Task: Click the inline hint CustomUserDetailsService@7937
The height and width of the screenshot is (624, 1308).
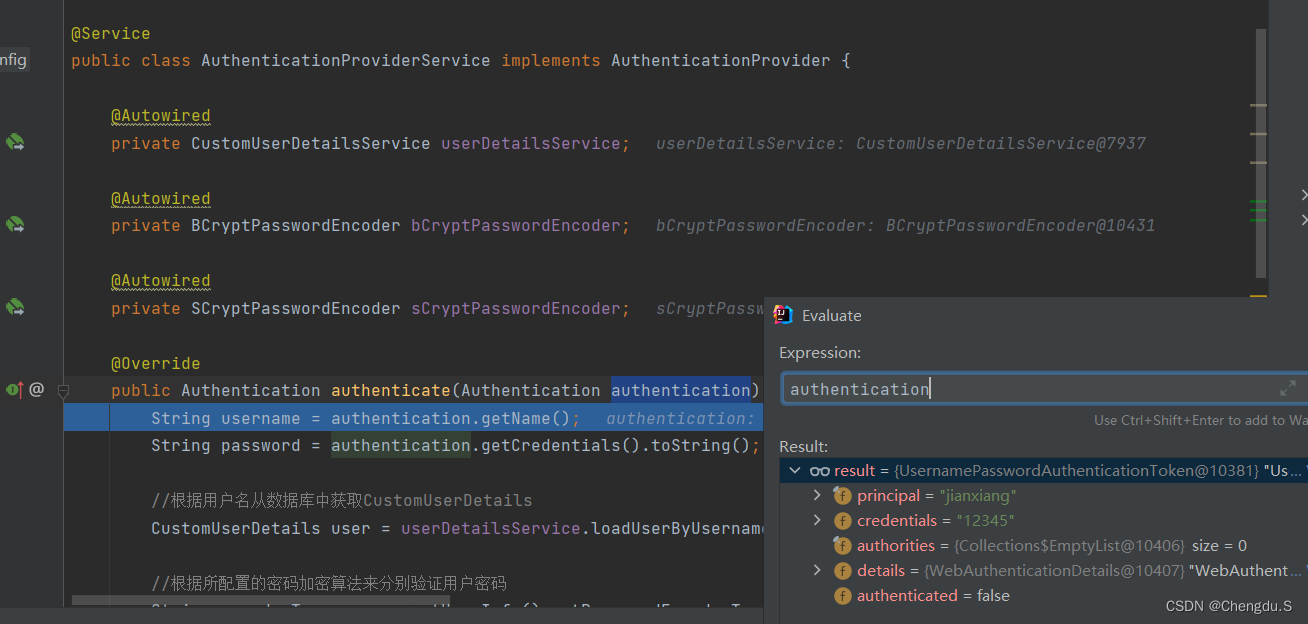Action: (x=1001, y=143)
